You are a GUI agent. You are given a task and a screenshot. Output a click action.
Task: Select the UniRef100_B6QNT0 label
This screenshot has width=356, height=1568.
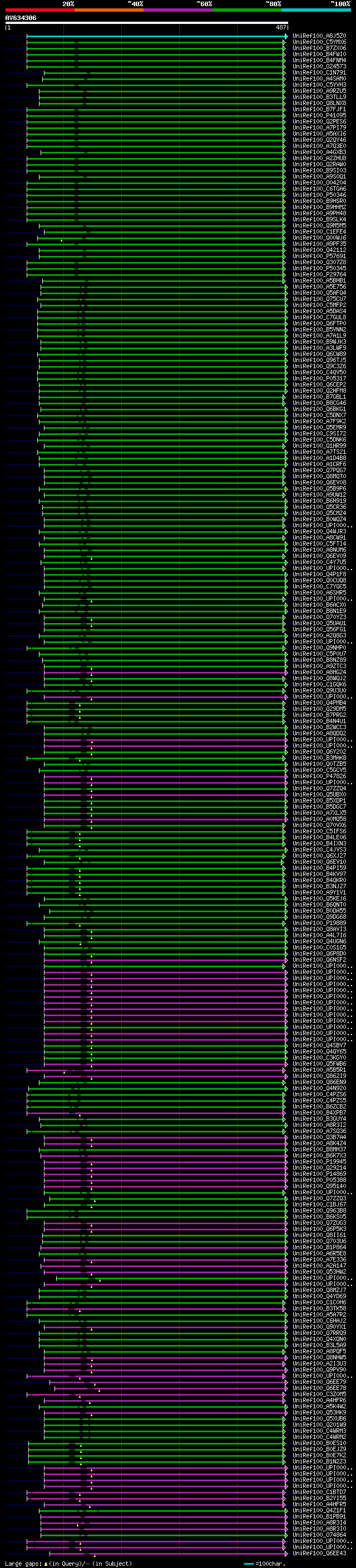pyautogui.click(x=319, y=904)
